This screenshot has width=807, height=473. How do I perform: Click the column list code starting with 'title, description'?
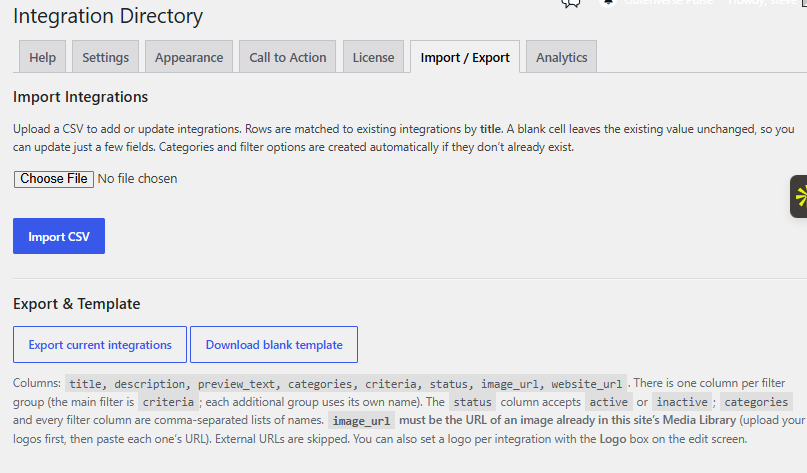(345, 384)
